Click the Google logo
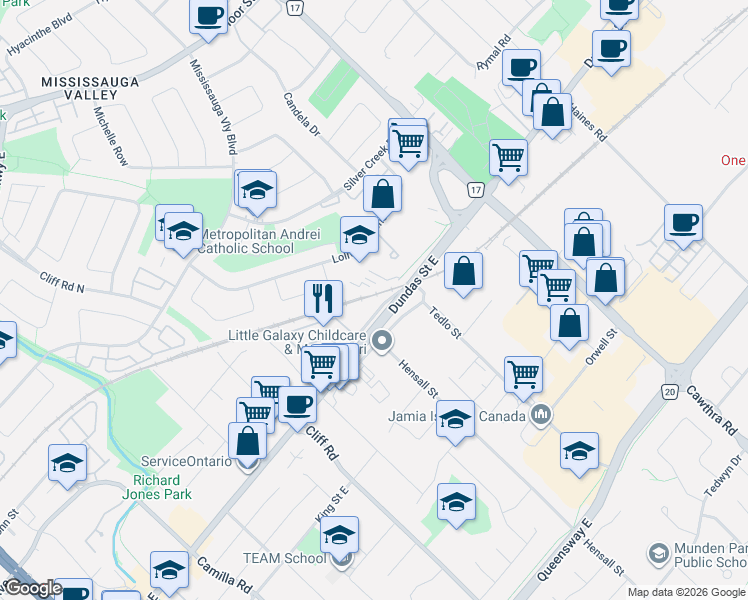Image resolution: width=748 pixels, height=600 pixels. pos(33,589)
